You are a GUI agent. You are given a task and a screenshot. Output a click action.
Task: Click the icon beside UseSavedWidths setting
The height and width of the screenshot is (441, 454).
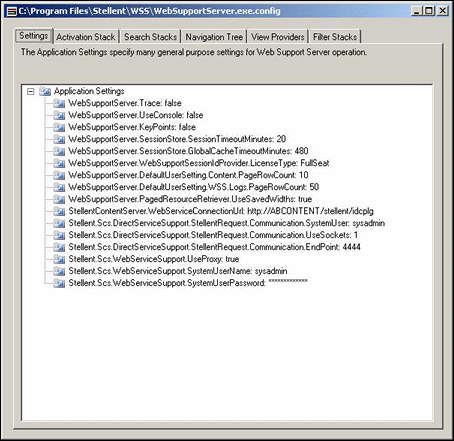pyautogui.click(x=59, y=199)
